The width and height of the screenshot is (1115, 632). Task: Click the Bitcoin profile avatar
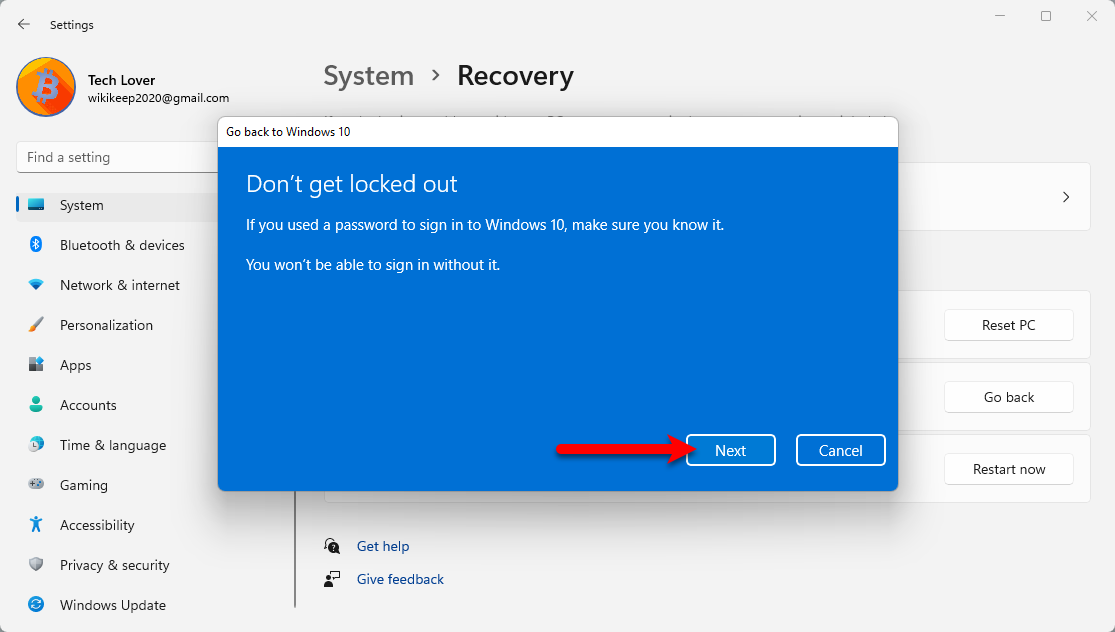(x=46, y=87)
